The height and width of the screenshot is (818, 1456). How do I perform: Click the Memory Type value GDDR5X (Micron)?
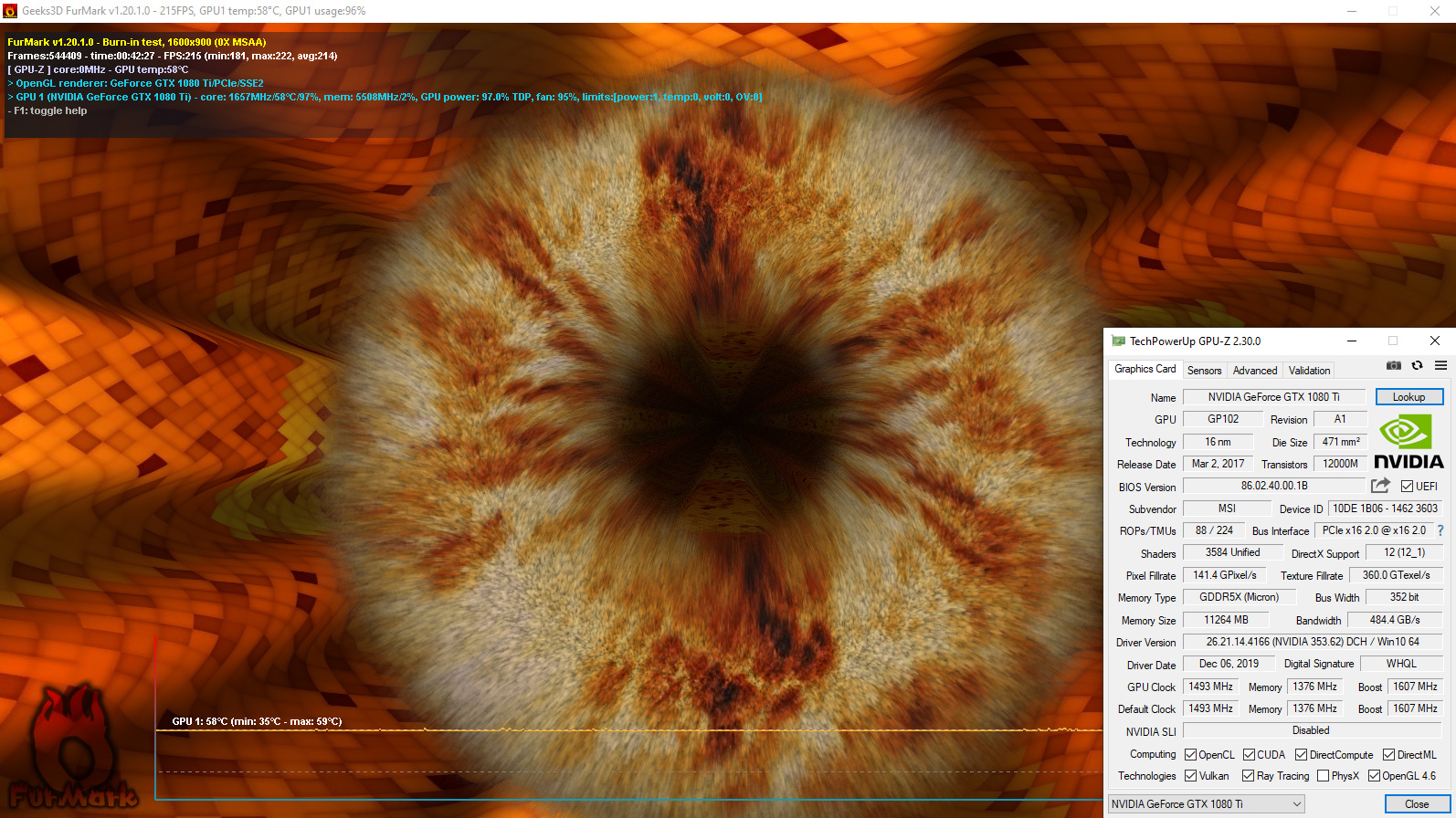click(x=1239, y=597)
